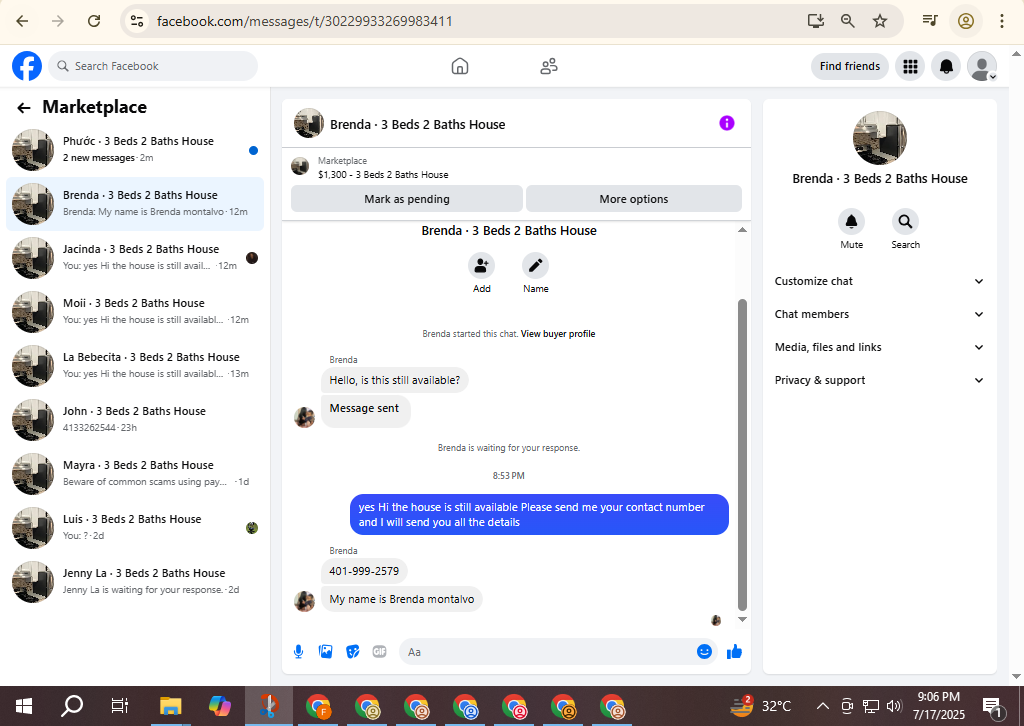Open the Facebook menu grid icon

910,66
